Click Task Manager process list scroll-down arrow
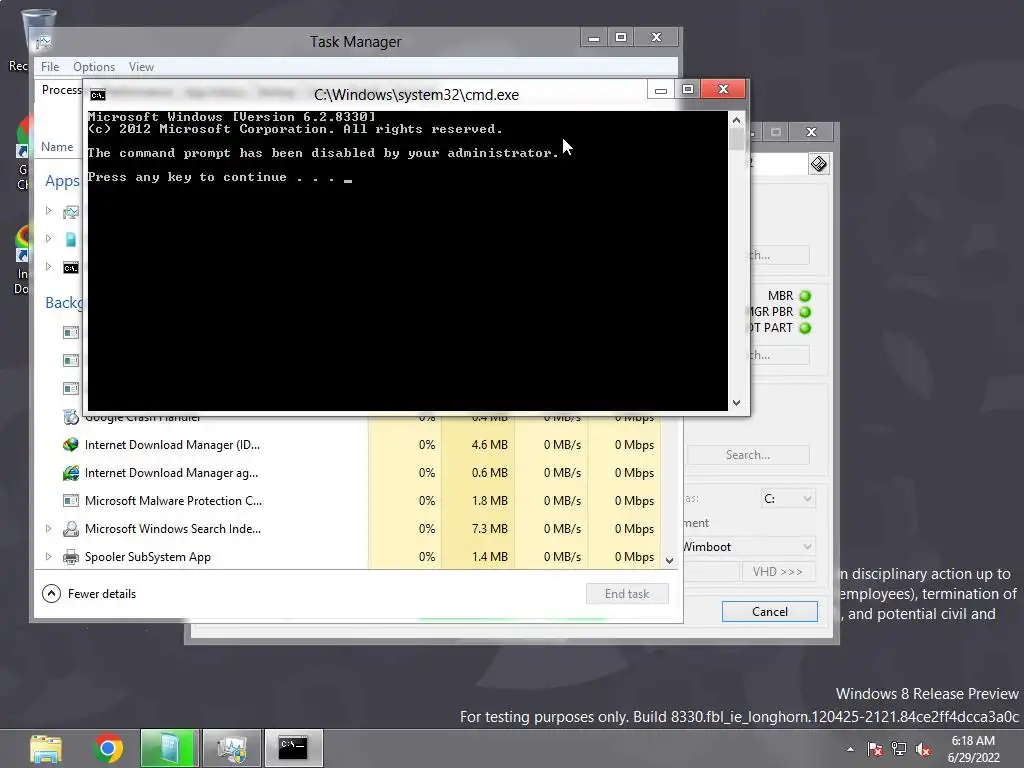The width and height of the screenshot is (1024, 768). 669,560
